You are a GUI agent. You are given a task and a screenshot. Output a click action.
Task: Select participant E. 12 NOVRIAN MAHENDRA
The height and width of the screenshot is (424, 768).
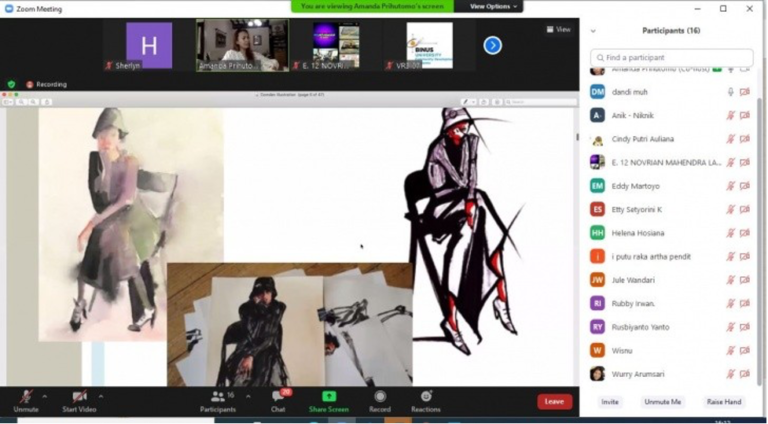click(x=671, y=163)
